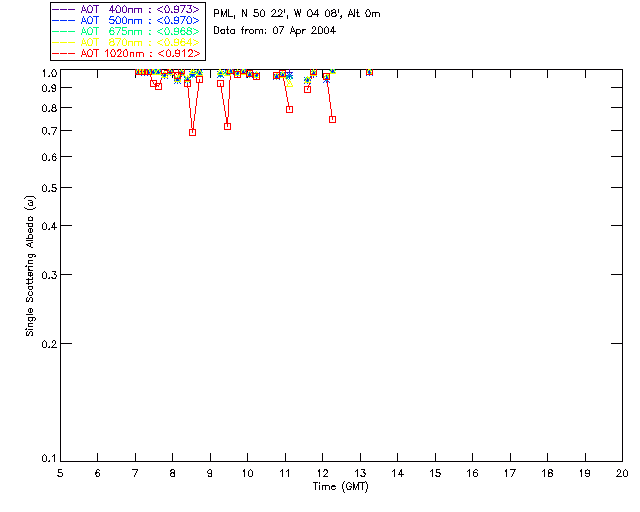The height and width of the screenshot is (512, 640).
Task: Click the Time (GMT) axis title
Action: pos(340,487)
